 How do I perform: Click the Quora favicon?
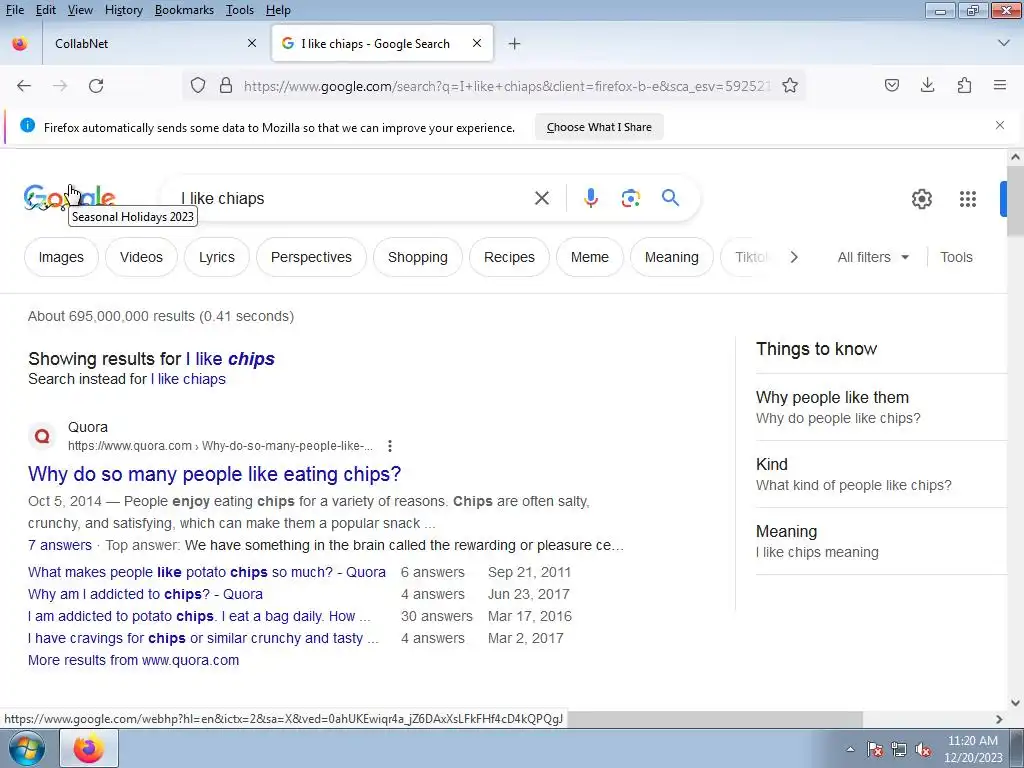(x=42, y=436)
